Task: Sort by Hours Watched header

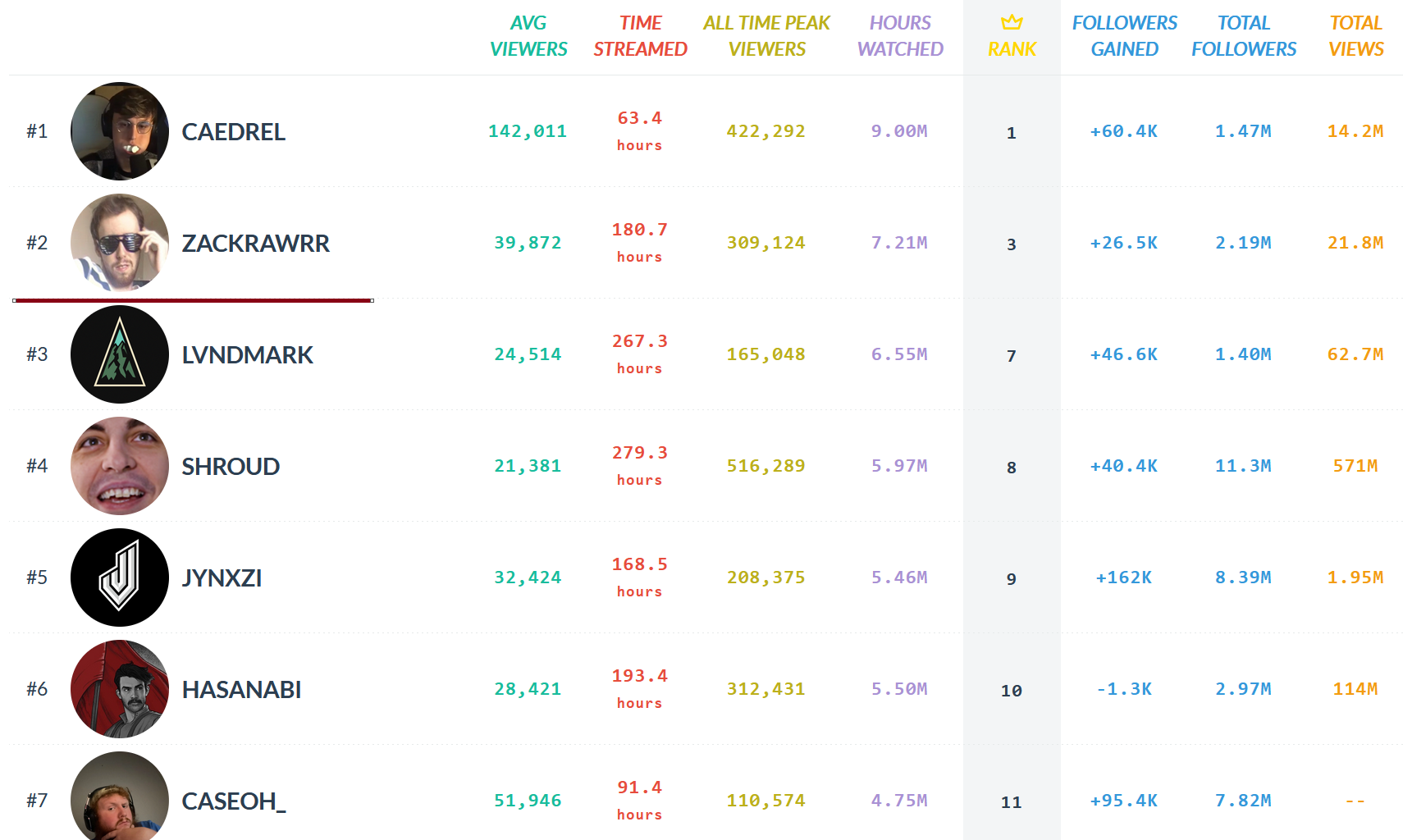Action: coord(900,36)
